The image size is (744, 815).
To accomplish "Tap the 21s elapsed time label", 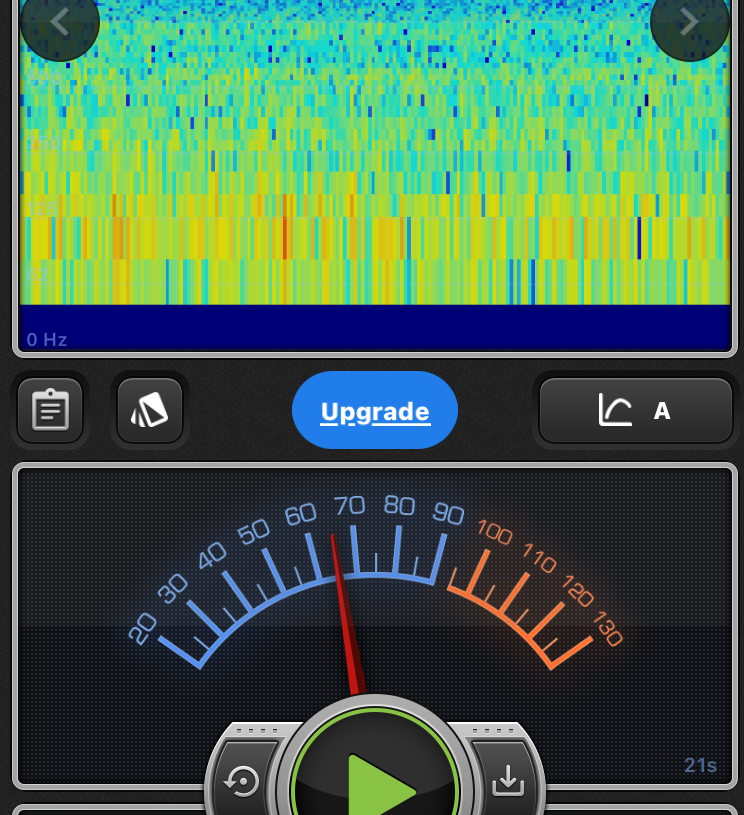I will tap(700, 766).
